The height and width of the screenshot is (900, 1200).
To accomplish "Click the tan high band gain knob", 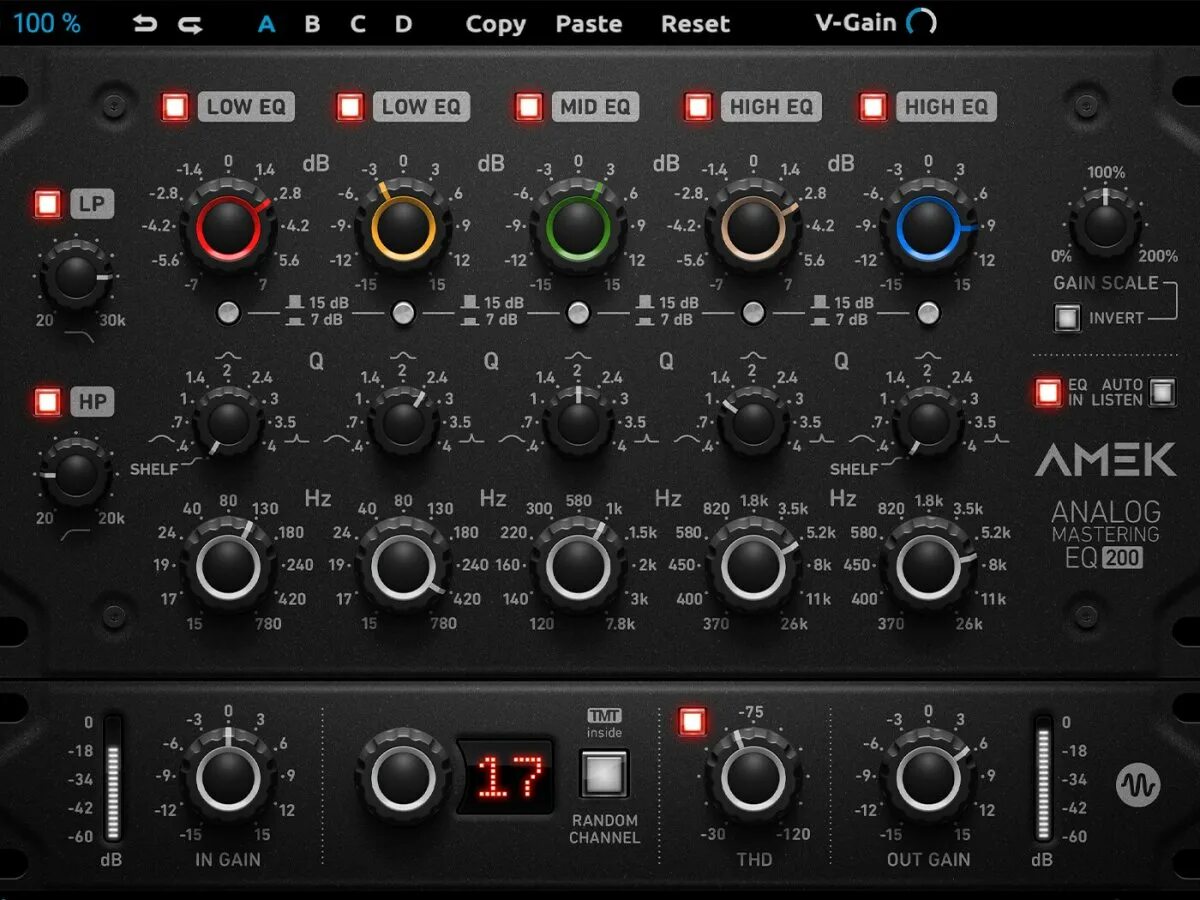I will click(x=753, y=228).
